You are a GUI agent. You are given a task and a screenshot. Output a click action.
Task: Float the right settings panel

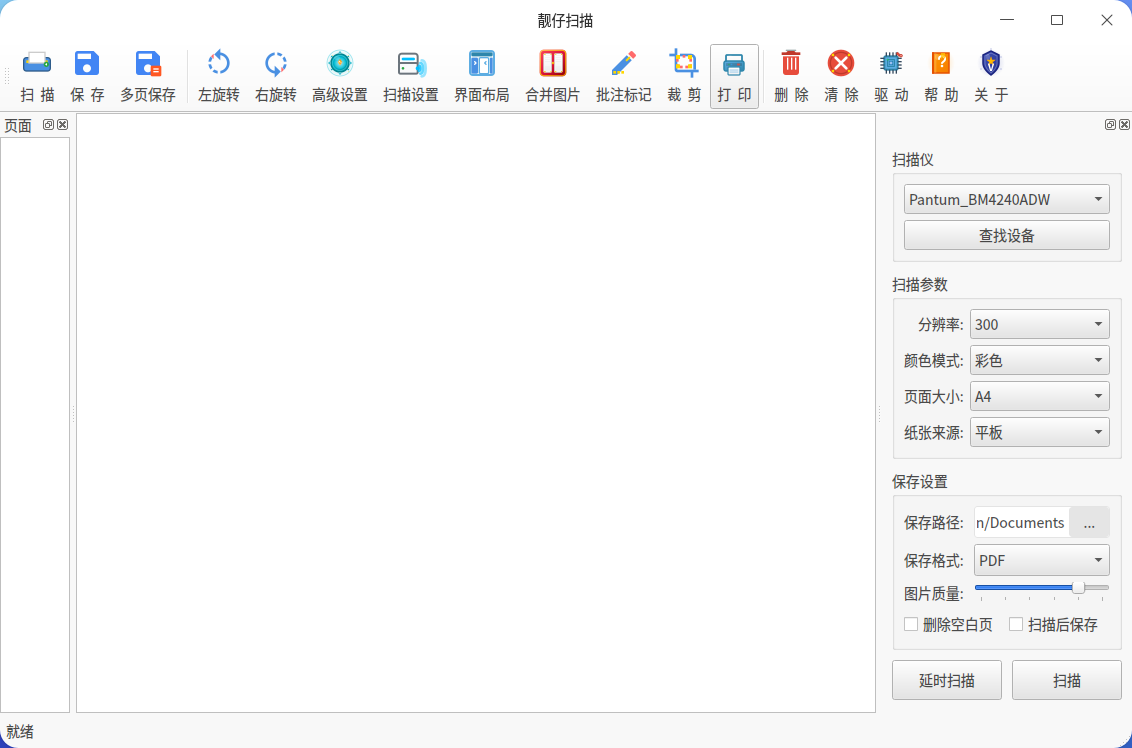coord(1110,124)
